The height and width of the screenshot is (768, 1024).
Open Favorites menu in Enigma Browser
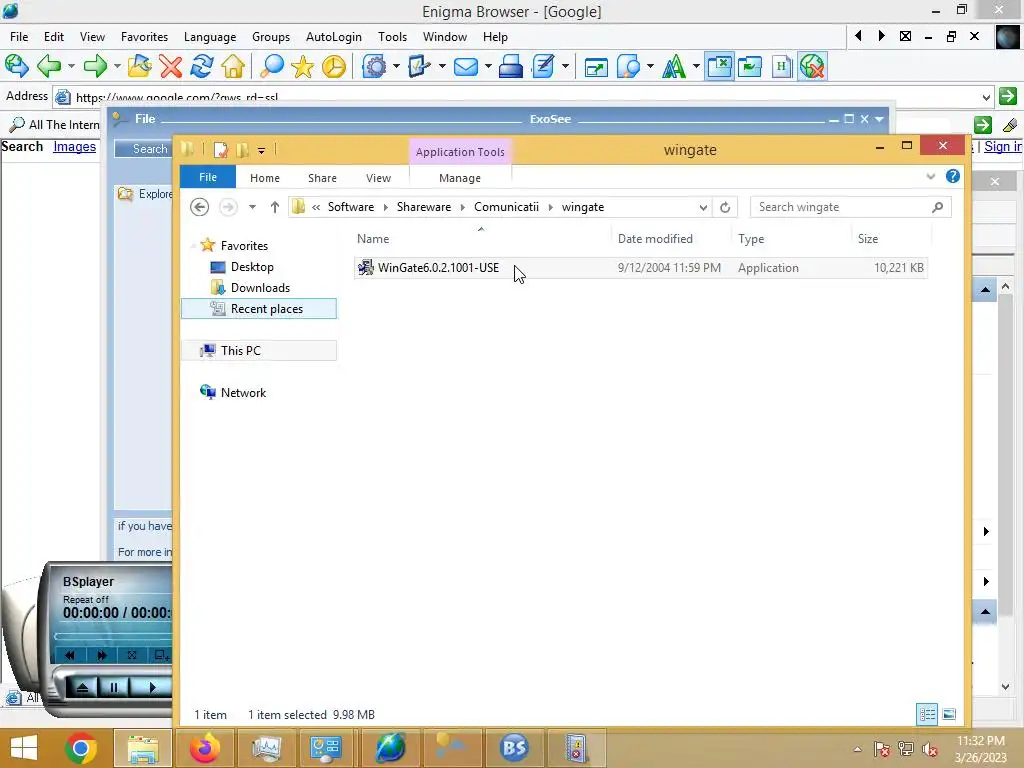click(x=144, y=37)
